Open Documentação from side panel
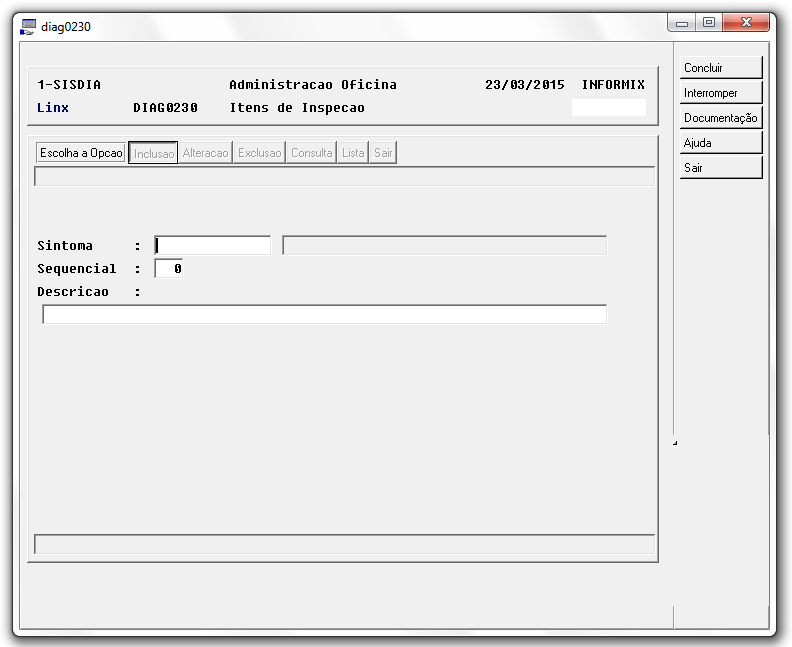 click(x=721, y=117)
